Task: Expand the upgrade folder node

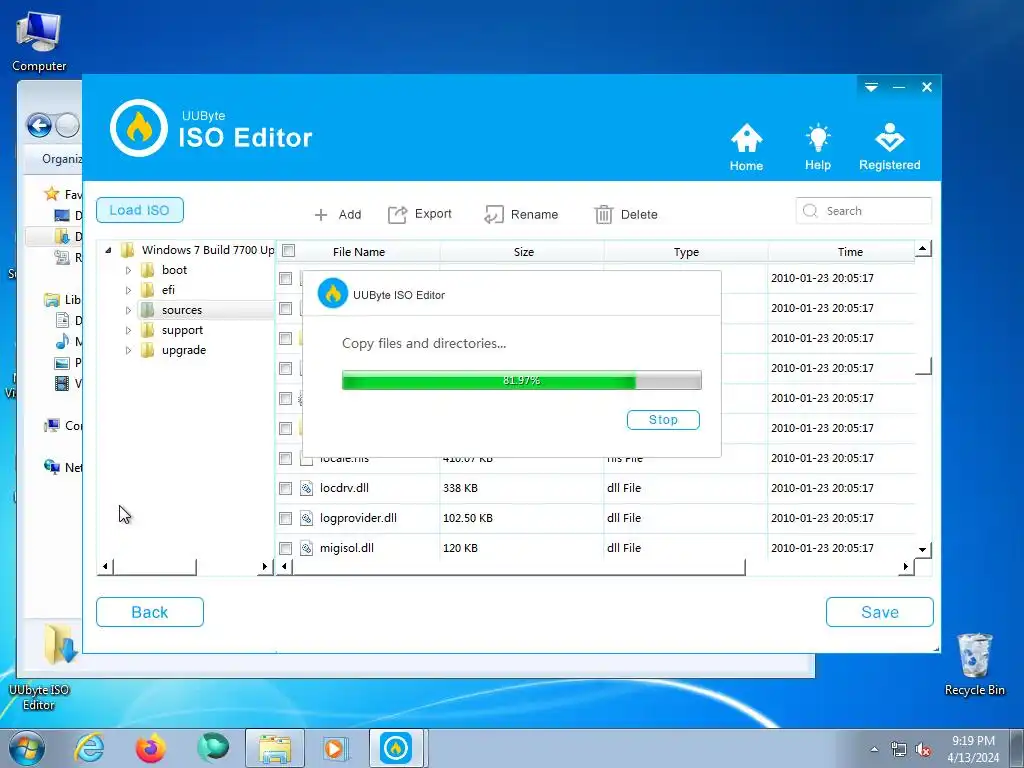Action: point(129,350)
